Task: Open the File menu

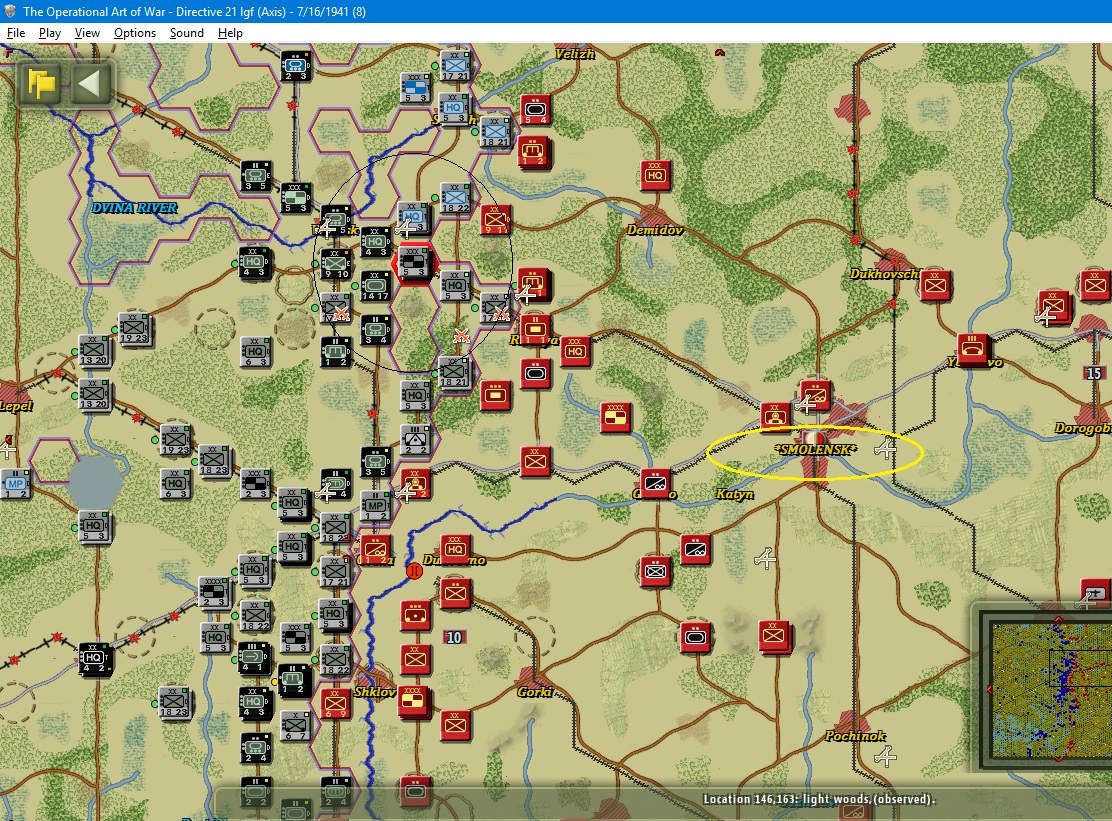Action: (16, 33)
